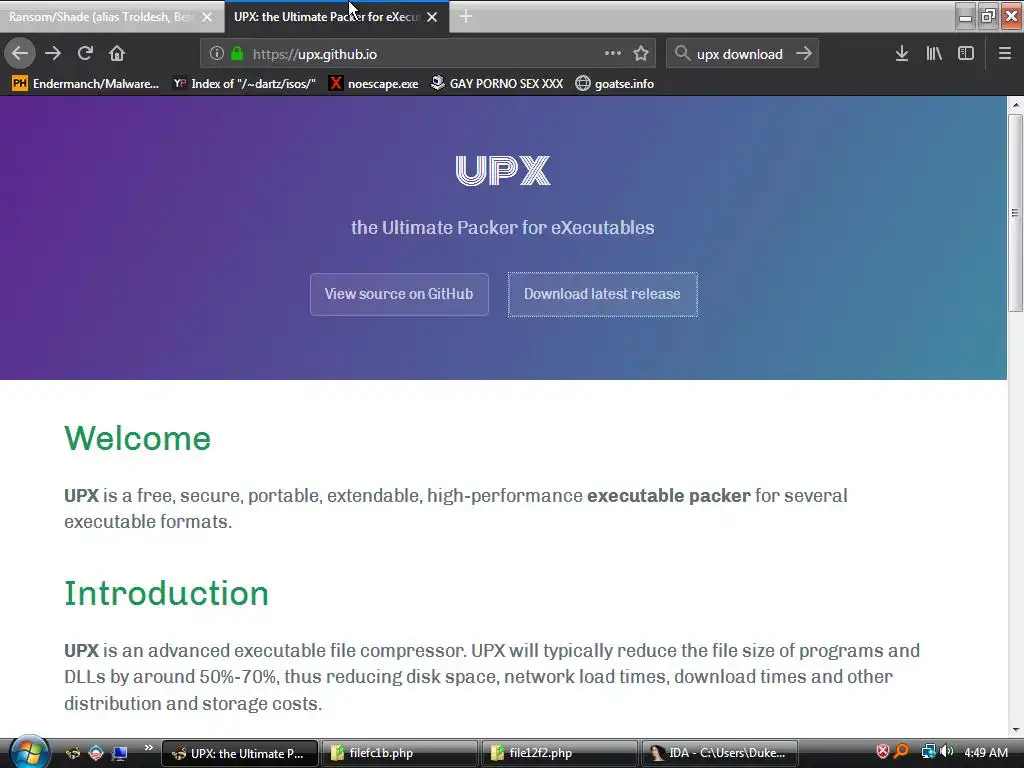Image resolution: width=1024 pixels, height=768 pixels.
Task: Click the second quick launch icon
Action: [x=96, y=753]
